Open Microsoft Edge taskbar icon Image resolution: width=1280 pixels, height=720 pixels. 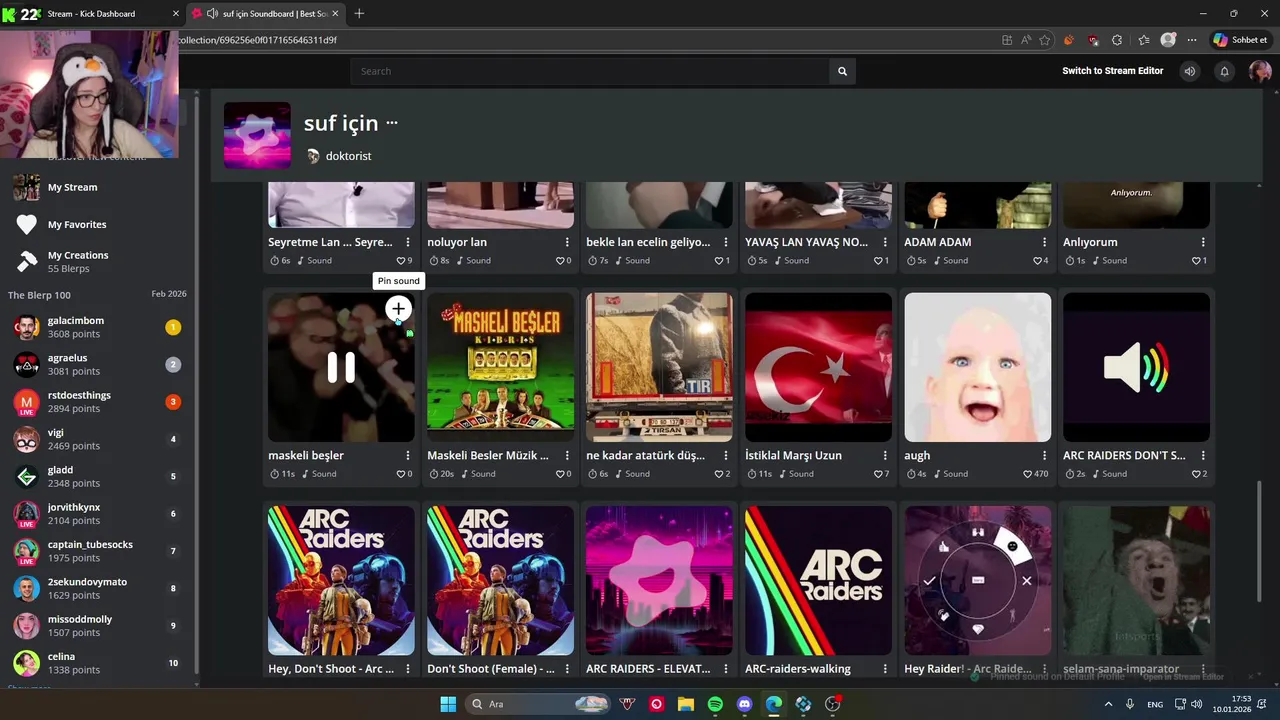pos(774,704)
